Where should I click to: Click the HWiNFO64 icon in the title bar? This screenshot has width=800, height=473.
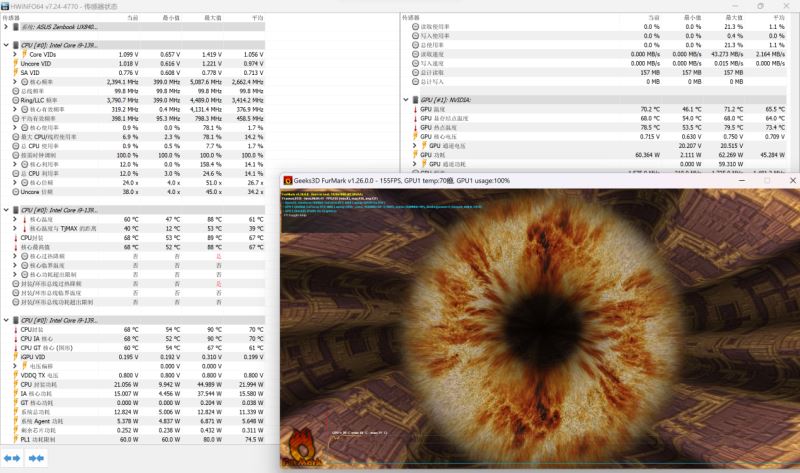tap(5, 6)
